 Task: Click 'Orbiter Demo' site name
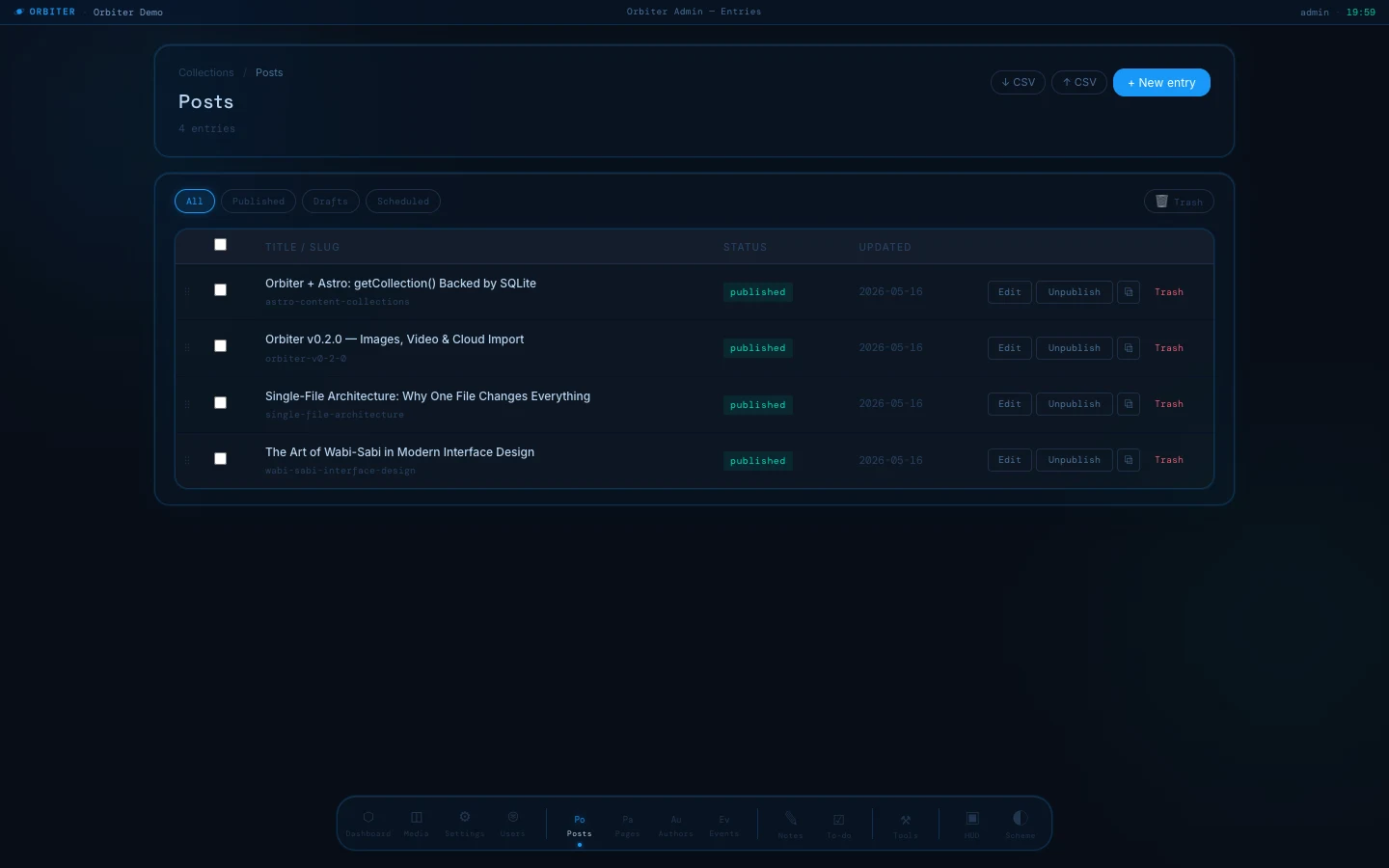[128, 13]
